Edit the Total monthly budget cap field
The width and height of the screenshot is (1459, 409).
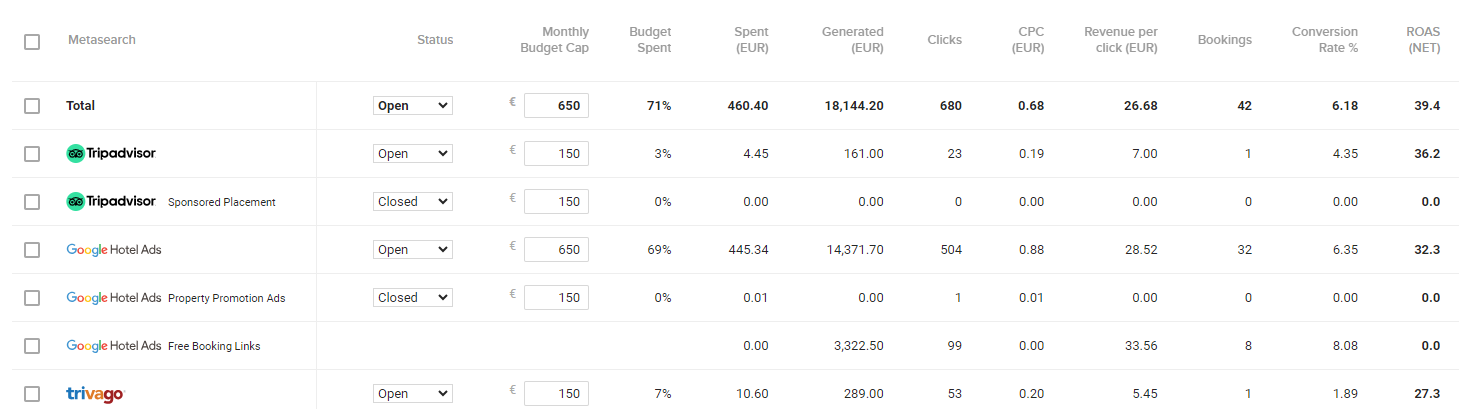[556, 106]
